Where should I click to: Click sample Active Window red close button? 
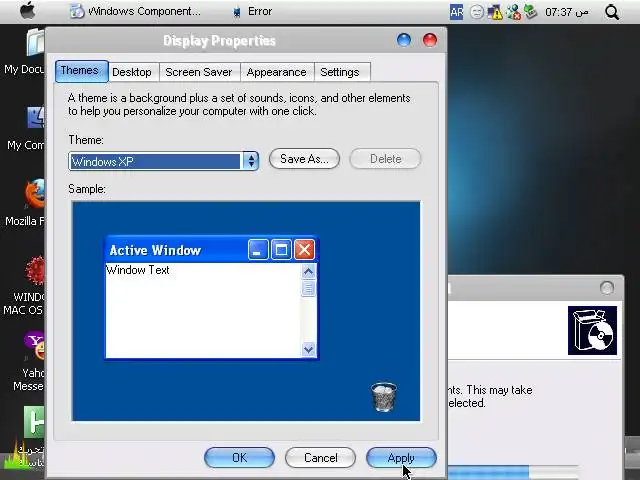coord(304,249)
